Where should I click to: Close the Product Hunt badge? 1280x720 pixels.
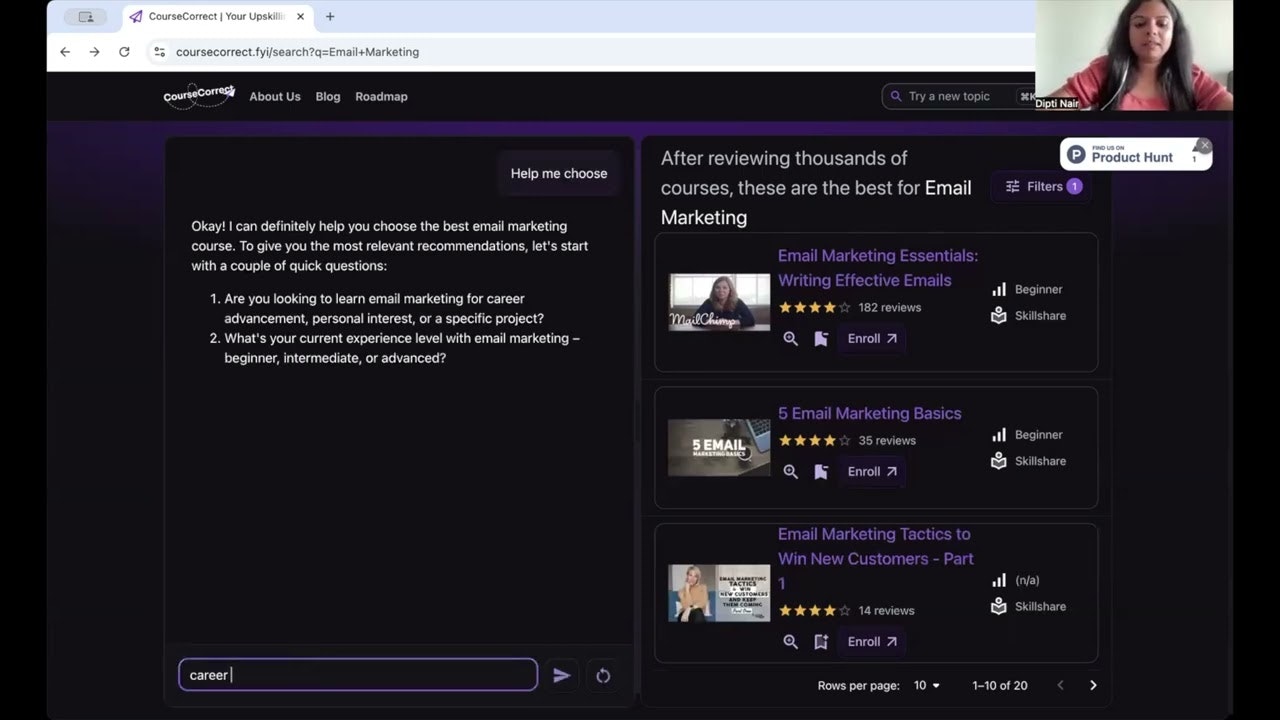coord(1204,146)
